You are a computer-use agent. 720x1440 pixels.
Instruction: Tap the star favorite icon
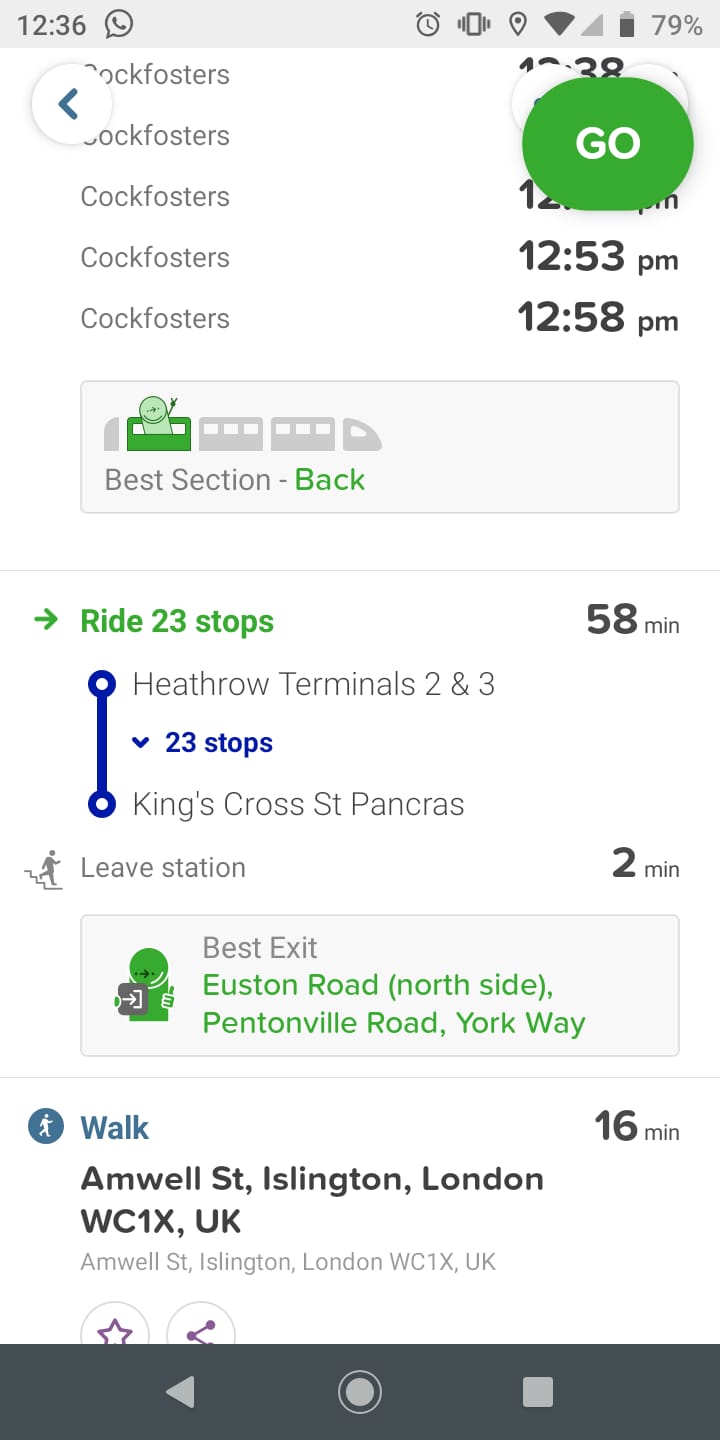click(x=115, y=1328)
